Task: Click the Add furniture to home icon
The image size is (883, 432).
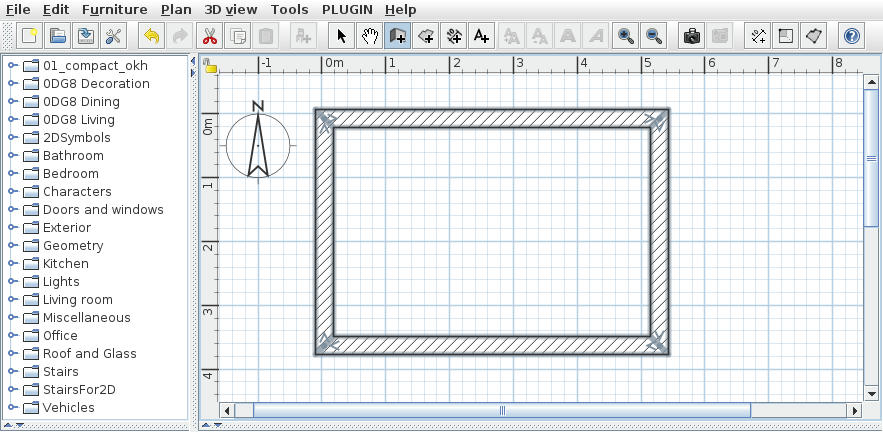Action: click(x=304, y=37)
